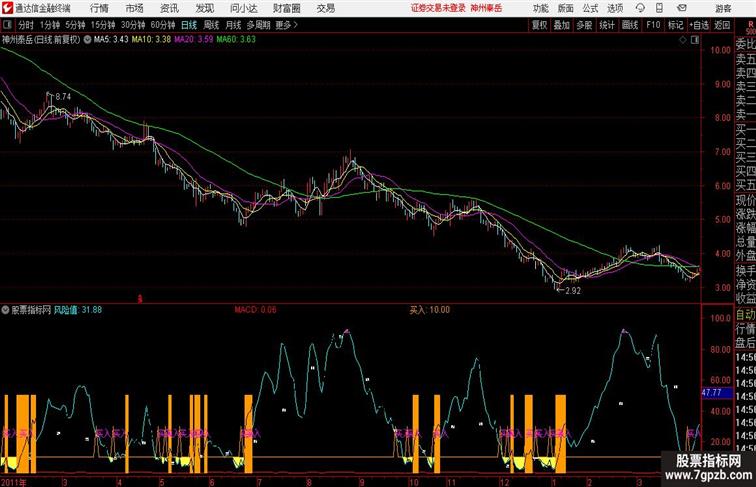Open the 问小达 menu
The image size is (756, 487).
click(x=243, y=8)
